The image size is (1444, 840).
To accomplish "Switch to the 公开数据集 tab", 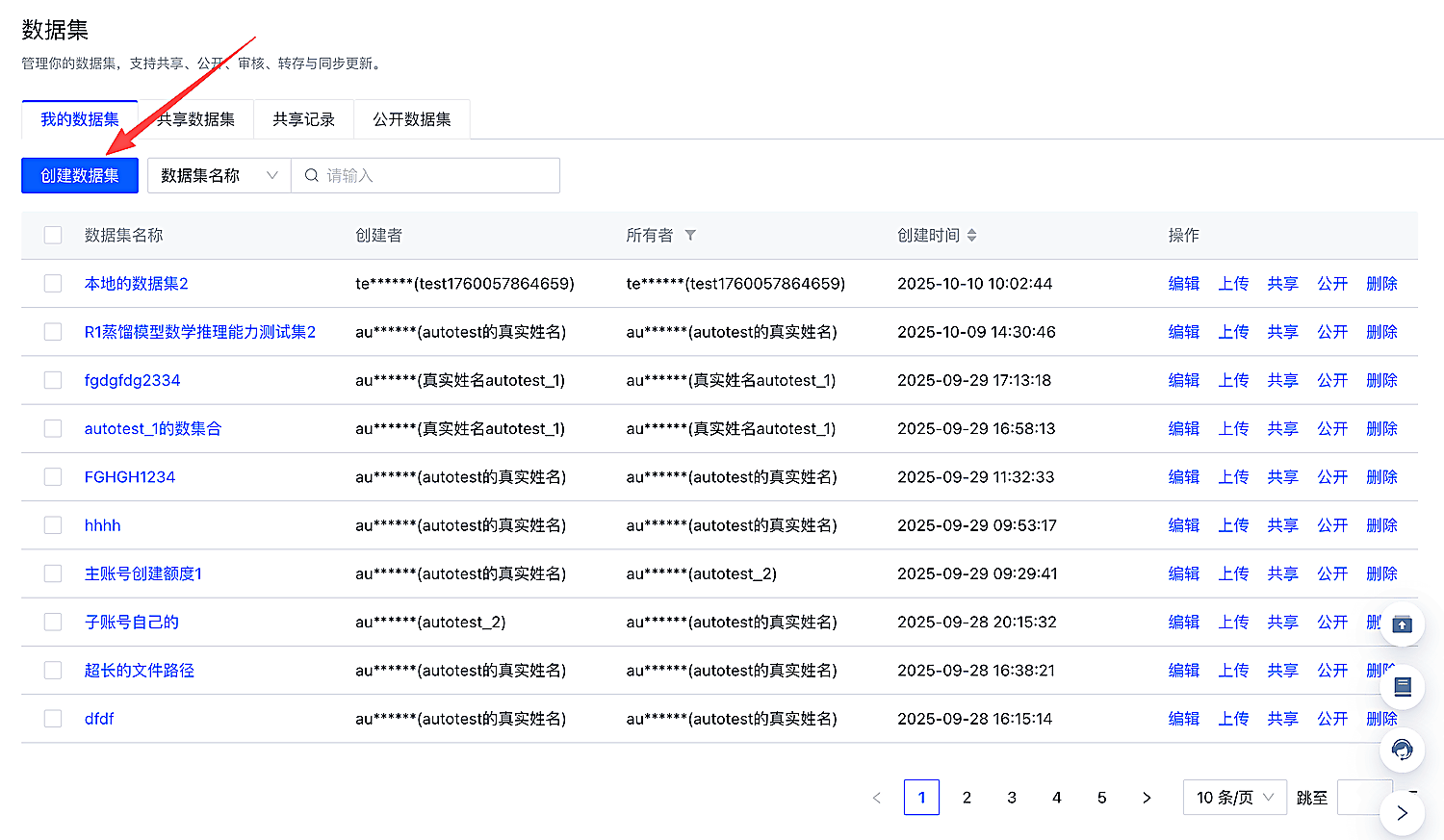I will click(412, 119).
